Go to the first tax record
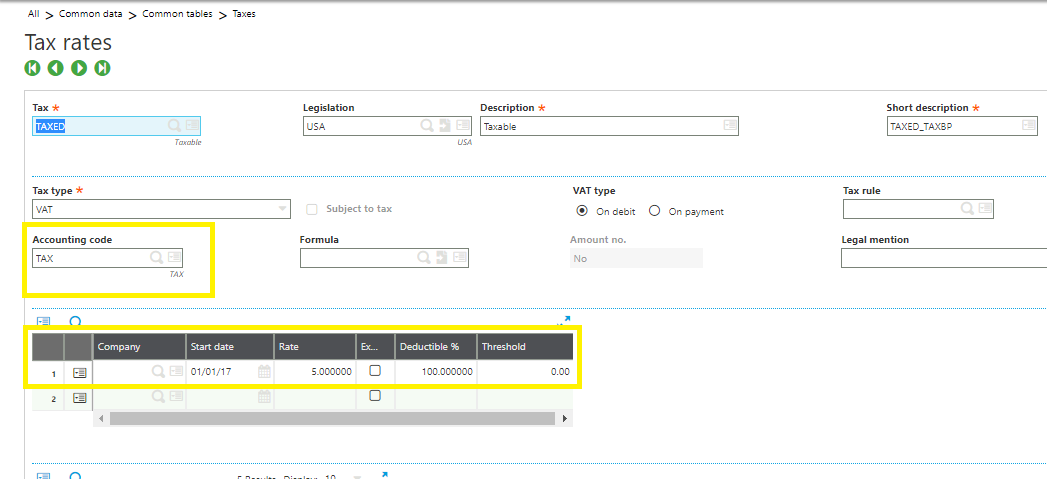This screenshot has height=479, width=1047. [x=33, y=68]
